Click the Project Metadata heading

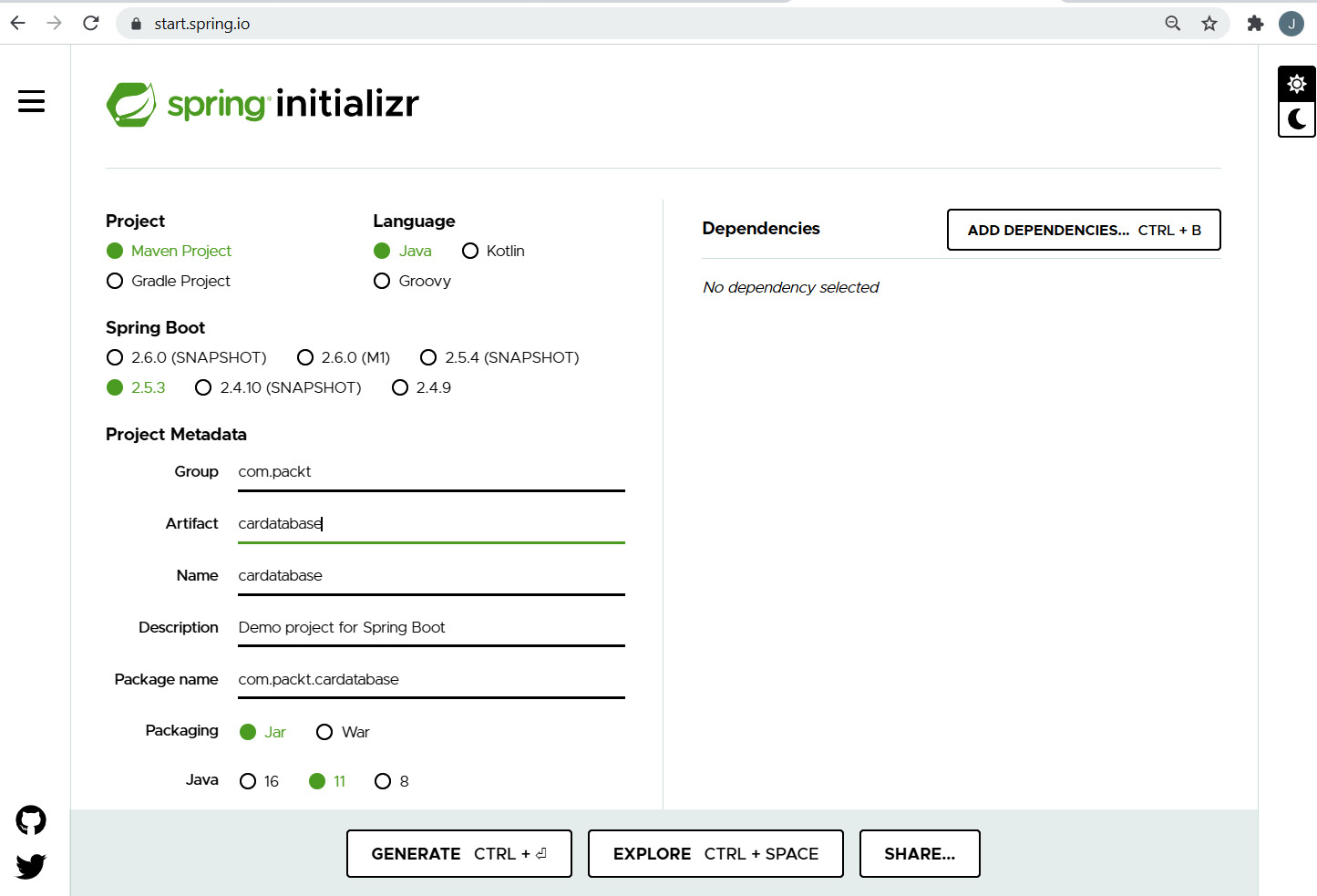coord(176,434)
